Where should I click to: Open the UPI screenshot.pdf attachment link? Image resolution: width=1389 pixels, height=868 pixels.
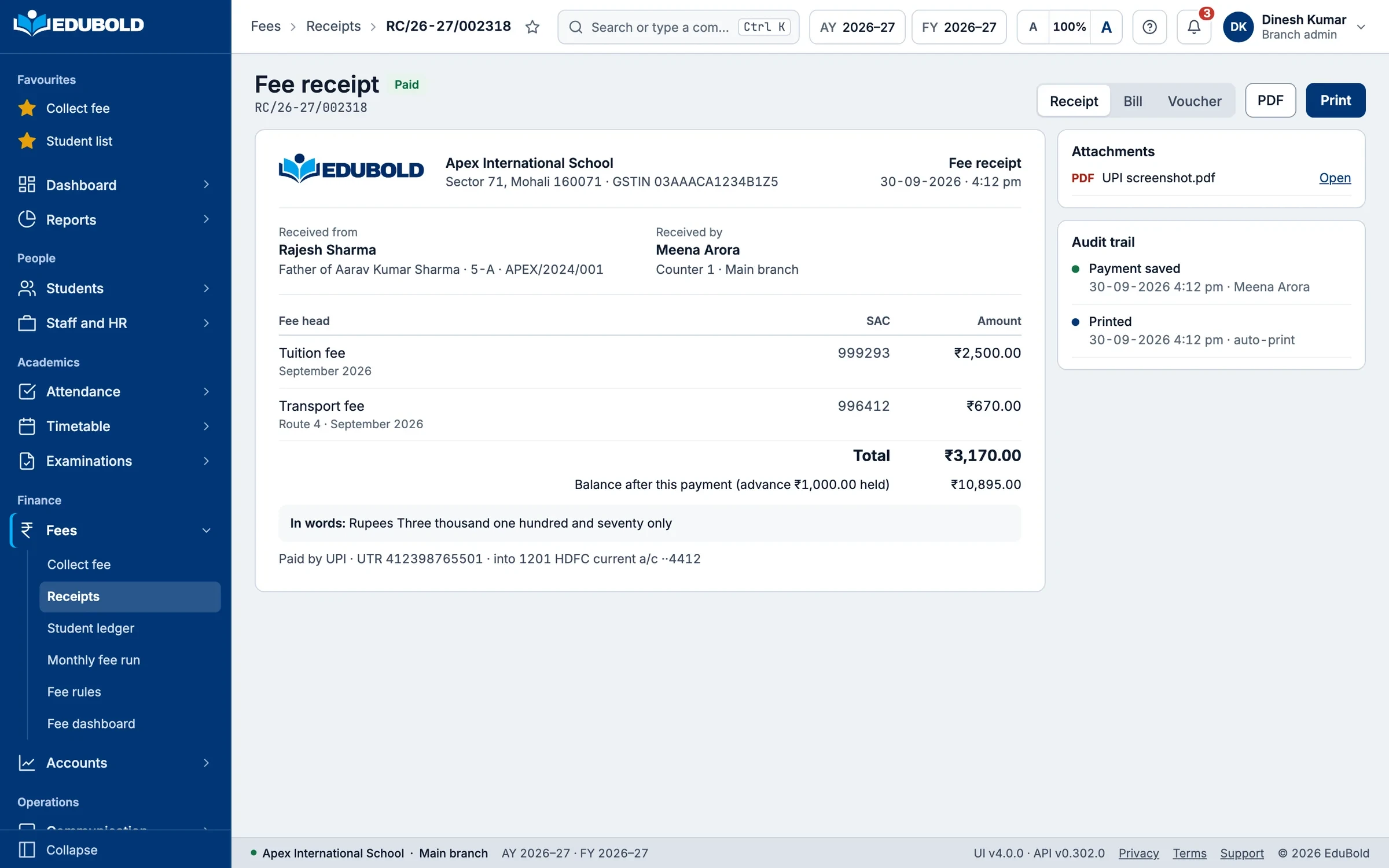(x=1335, y=178)
